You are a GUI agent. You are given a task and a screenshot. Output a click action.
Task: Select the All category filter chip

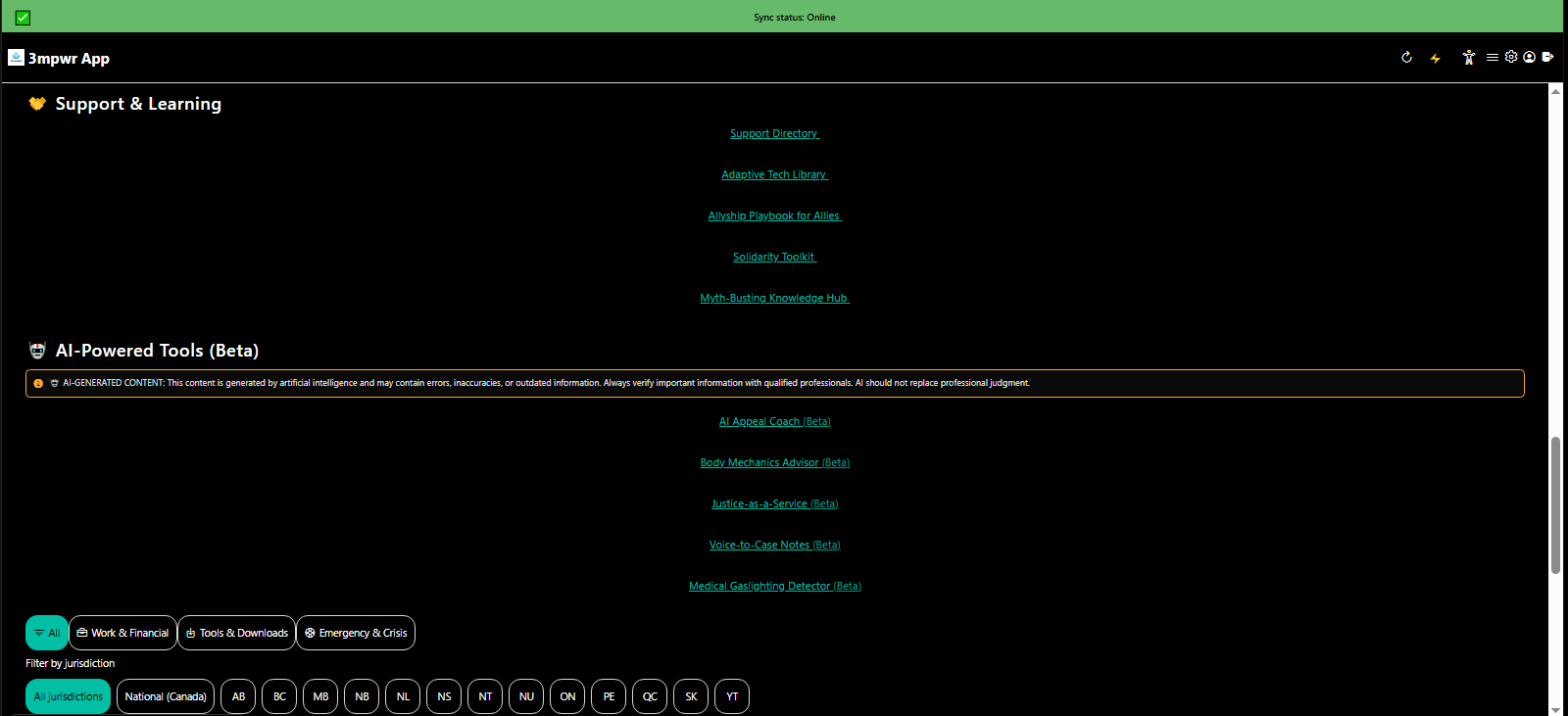46,633
